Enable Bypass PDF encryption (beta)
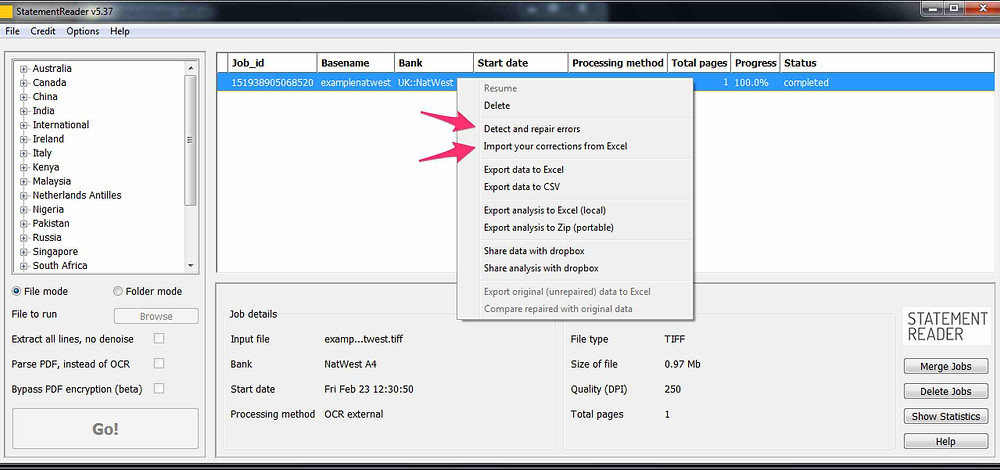The width and height of the screenshot is (1000, 470). (x=159, y=388)
